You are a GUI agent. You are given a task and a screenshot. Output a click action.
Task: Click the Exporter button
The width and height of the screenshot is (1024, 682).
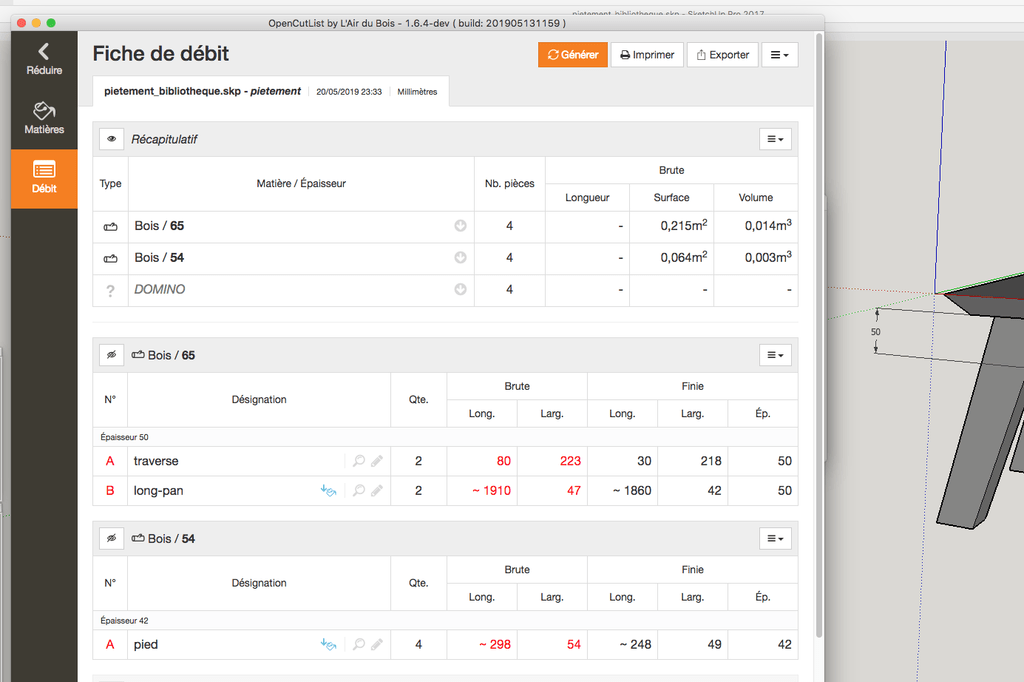tap(723, 55)
